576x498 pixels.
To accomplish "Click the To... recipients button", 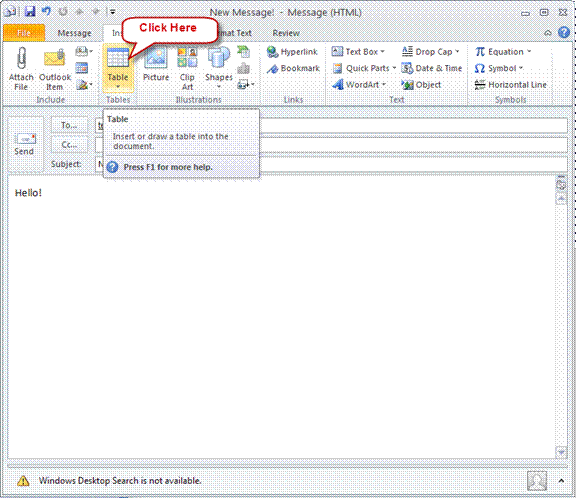I will click(x=69, y=125).
